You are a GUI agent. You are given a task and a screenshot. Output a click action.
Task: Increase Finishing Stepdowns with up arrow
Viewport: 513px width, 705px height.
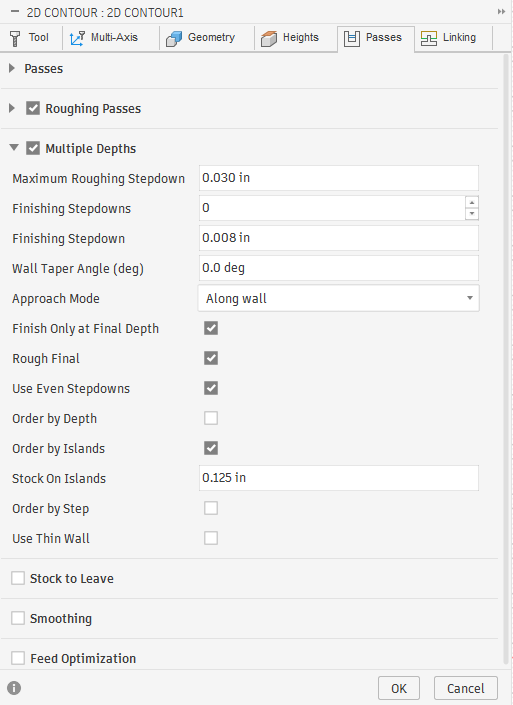tap(472, 202)
